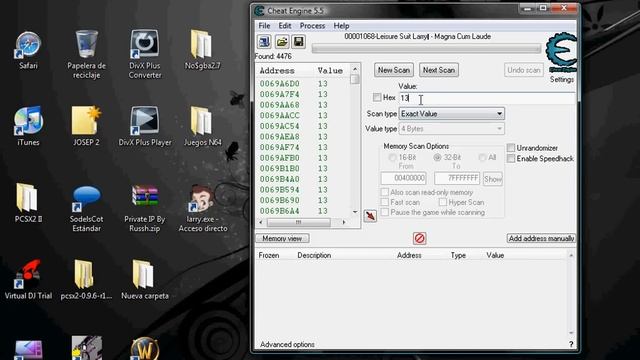Click the scan progress bar
The image size is (640, 360).
click(x=427, y=49)
